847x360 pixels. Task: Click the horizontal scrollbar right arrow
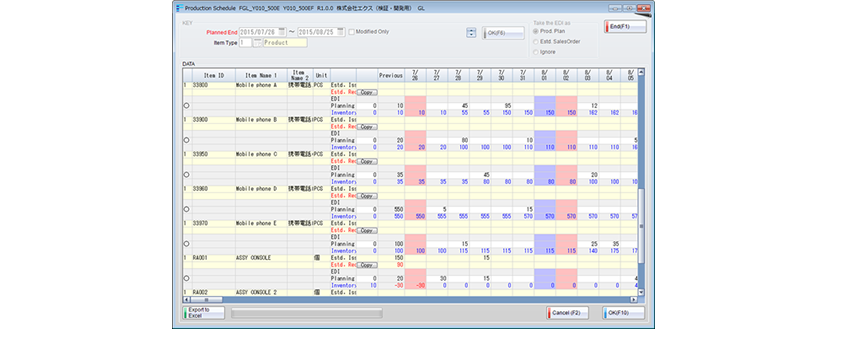pyautogui.click(x=634, y=299)
